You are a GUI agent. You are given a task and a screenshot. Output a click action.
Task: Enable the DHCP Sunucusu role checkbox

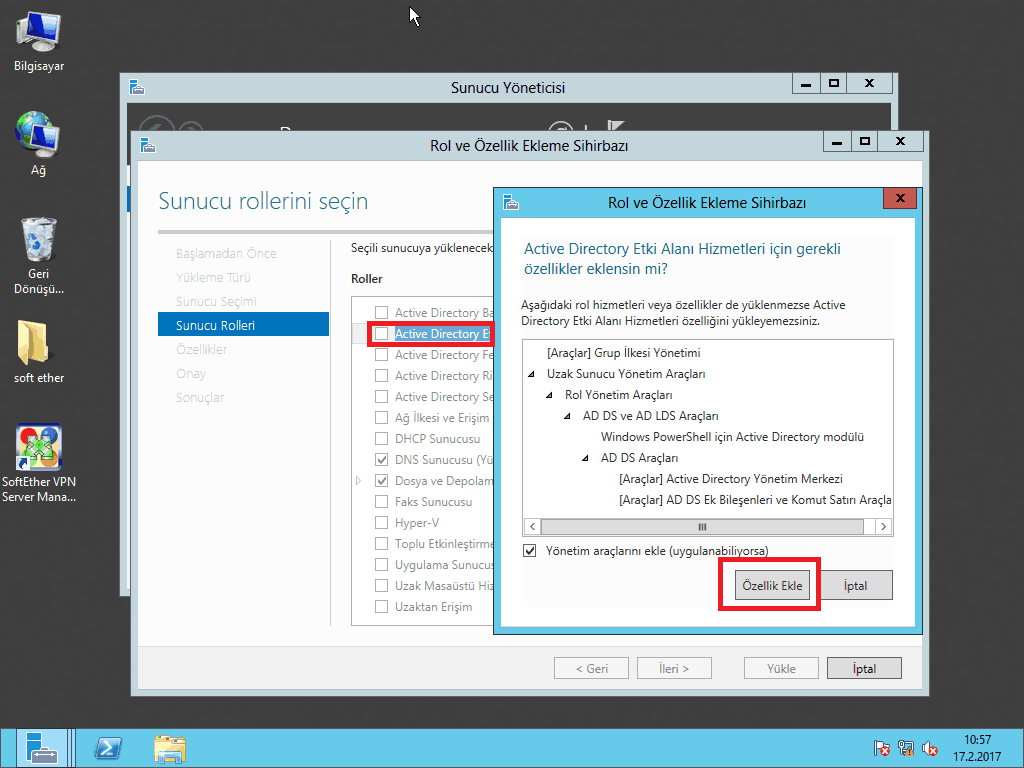coord(381,439)
